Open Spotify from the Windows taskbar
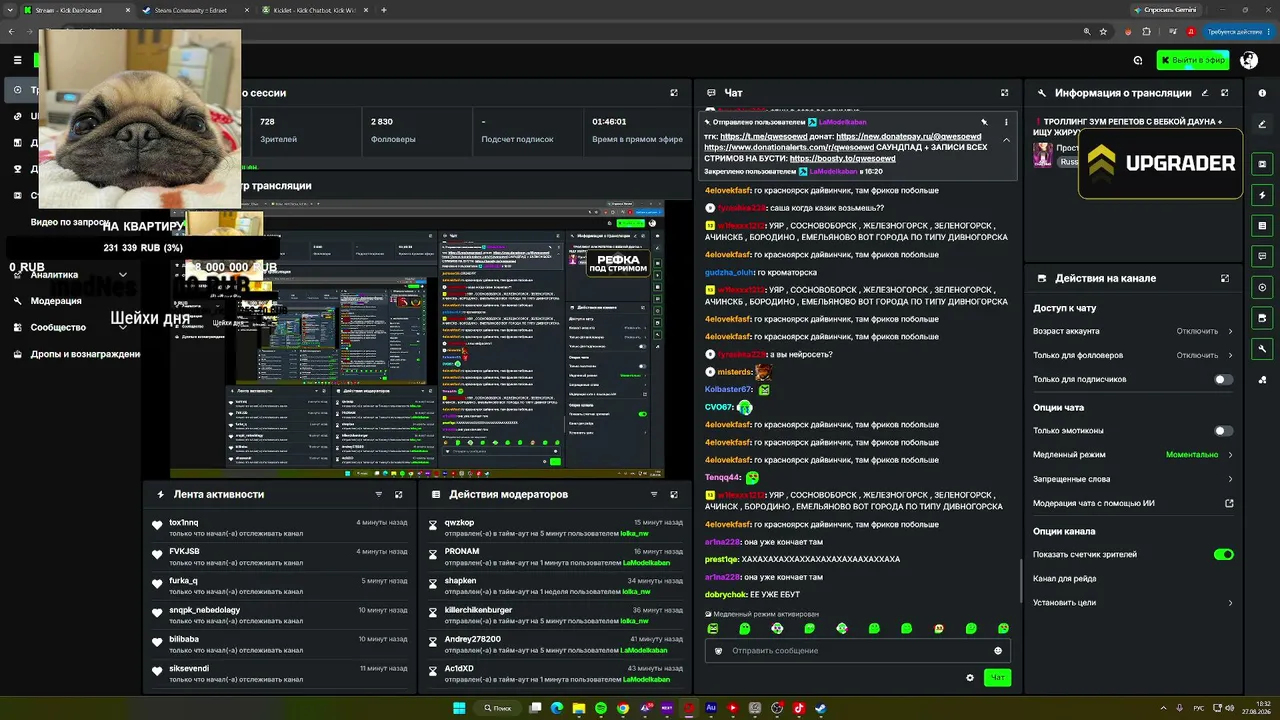This screenshot has width=1280, height=720. point(601,708)
